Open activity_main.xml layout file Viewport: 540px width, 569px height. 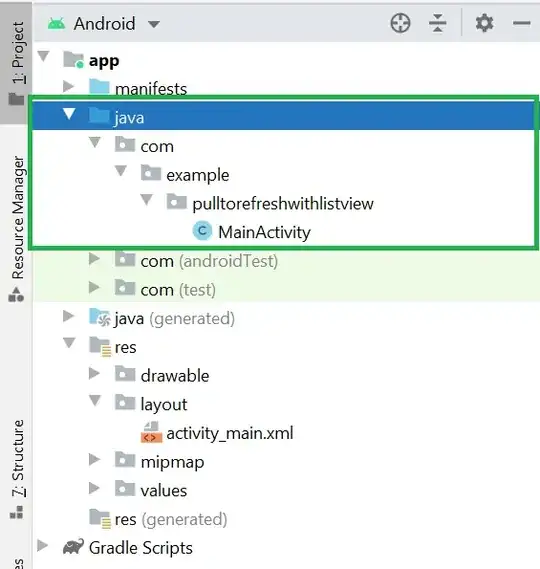coord(229,433)
